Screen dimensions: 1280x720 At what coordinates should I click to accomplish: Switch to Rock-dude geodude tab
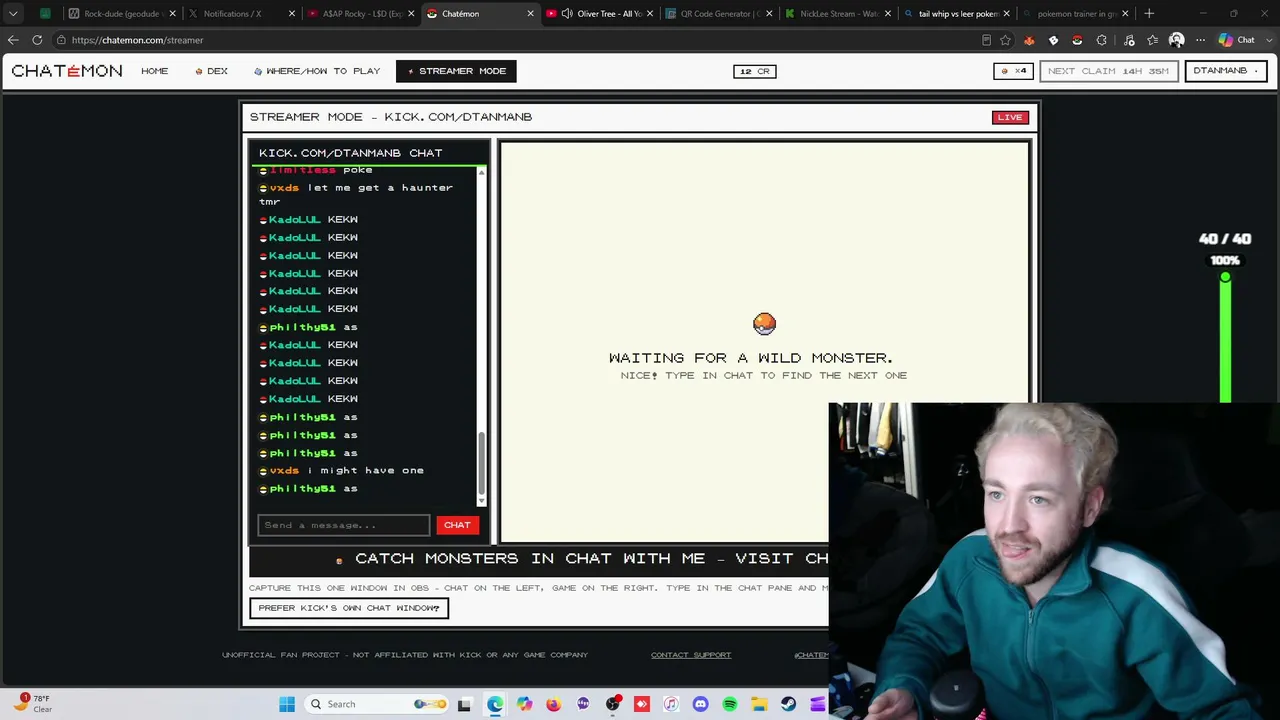(x=122, y=14)
